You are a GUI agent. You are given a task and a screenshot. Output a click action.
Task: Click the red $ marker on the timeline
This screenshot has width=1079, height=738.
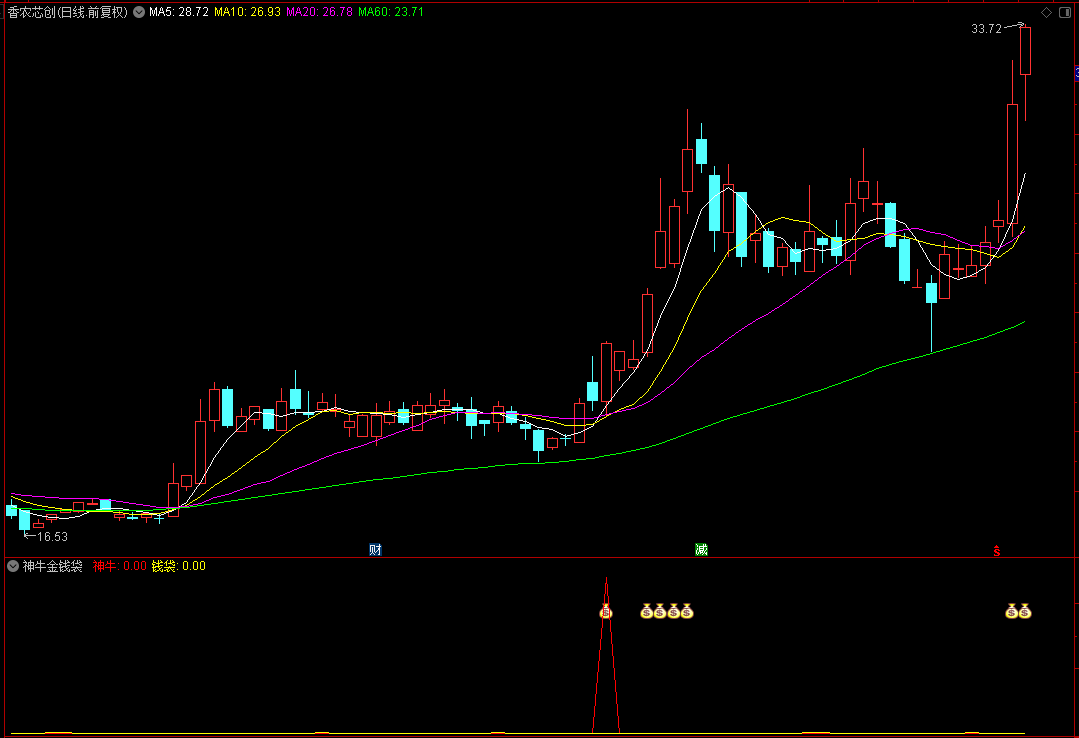tap(996, 551)
